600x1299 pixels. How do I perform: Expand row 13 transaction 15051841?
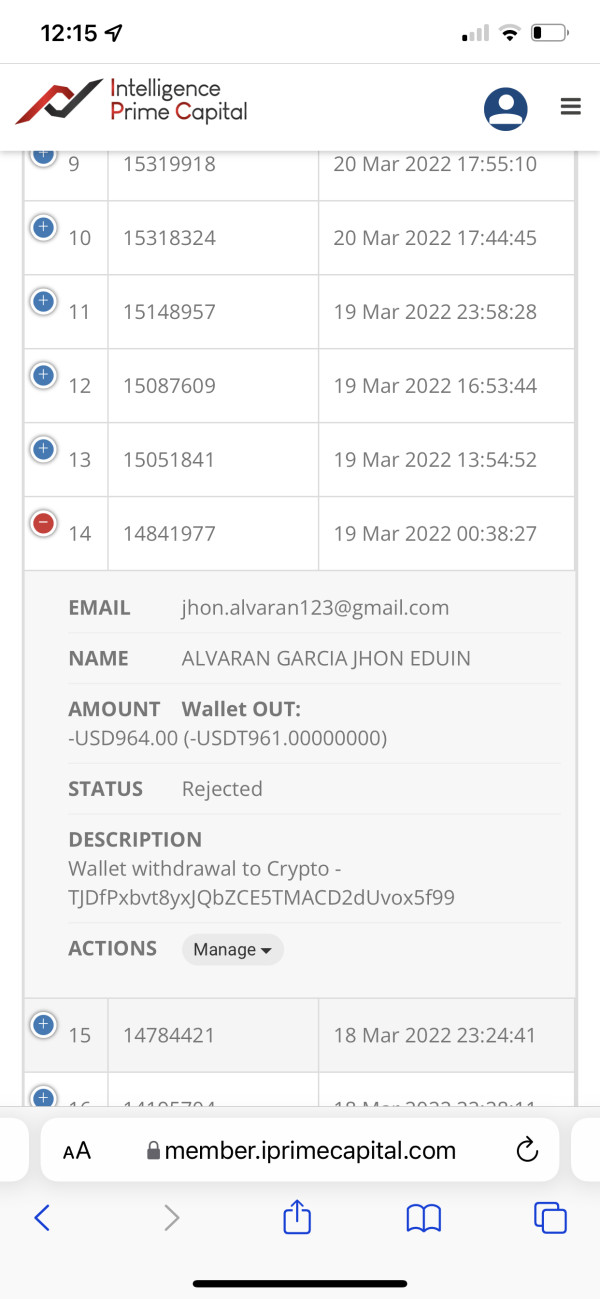43,450
